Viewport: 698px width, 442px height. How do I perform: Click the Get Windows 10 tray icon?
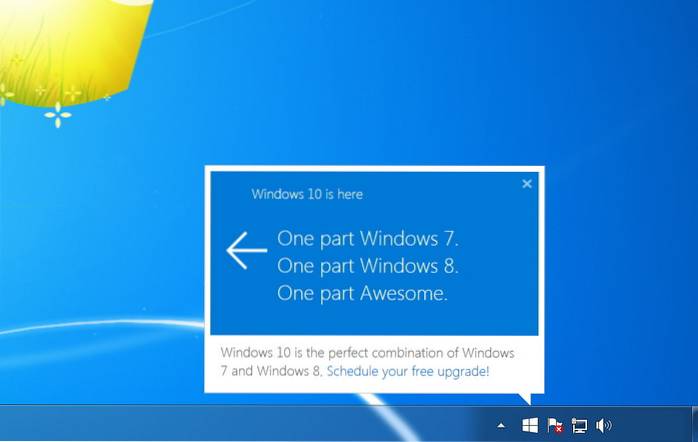coord(530,425)
